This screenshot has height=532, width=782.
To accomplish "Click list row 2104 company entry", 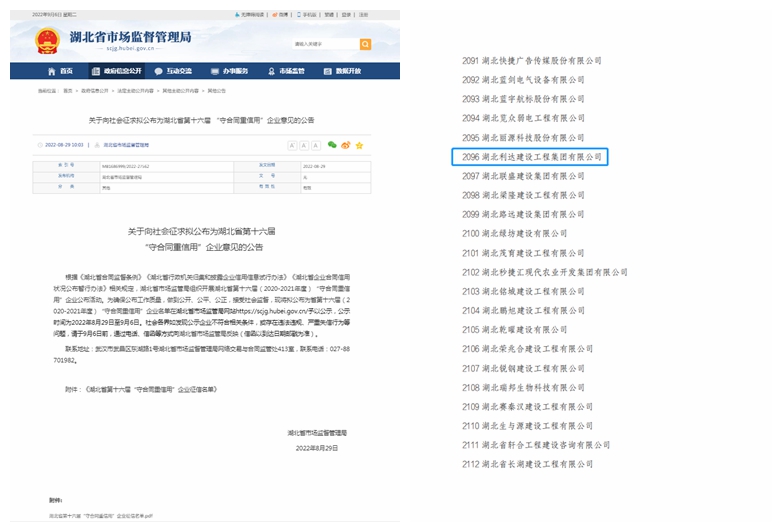I will pyautogui.click(x=523, y=311).
